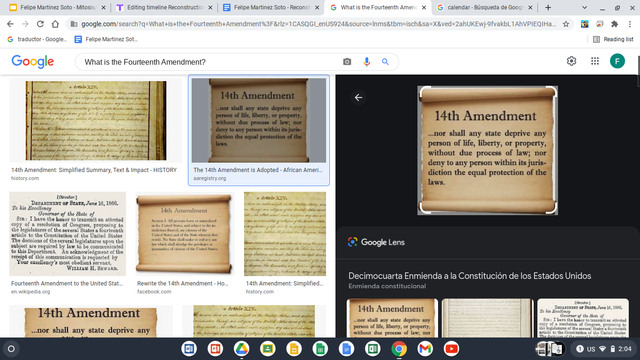Open Google Lens for the previewed image

tap(376, 242)
